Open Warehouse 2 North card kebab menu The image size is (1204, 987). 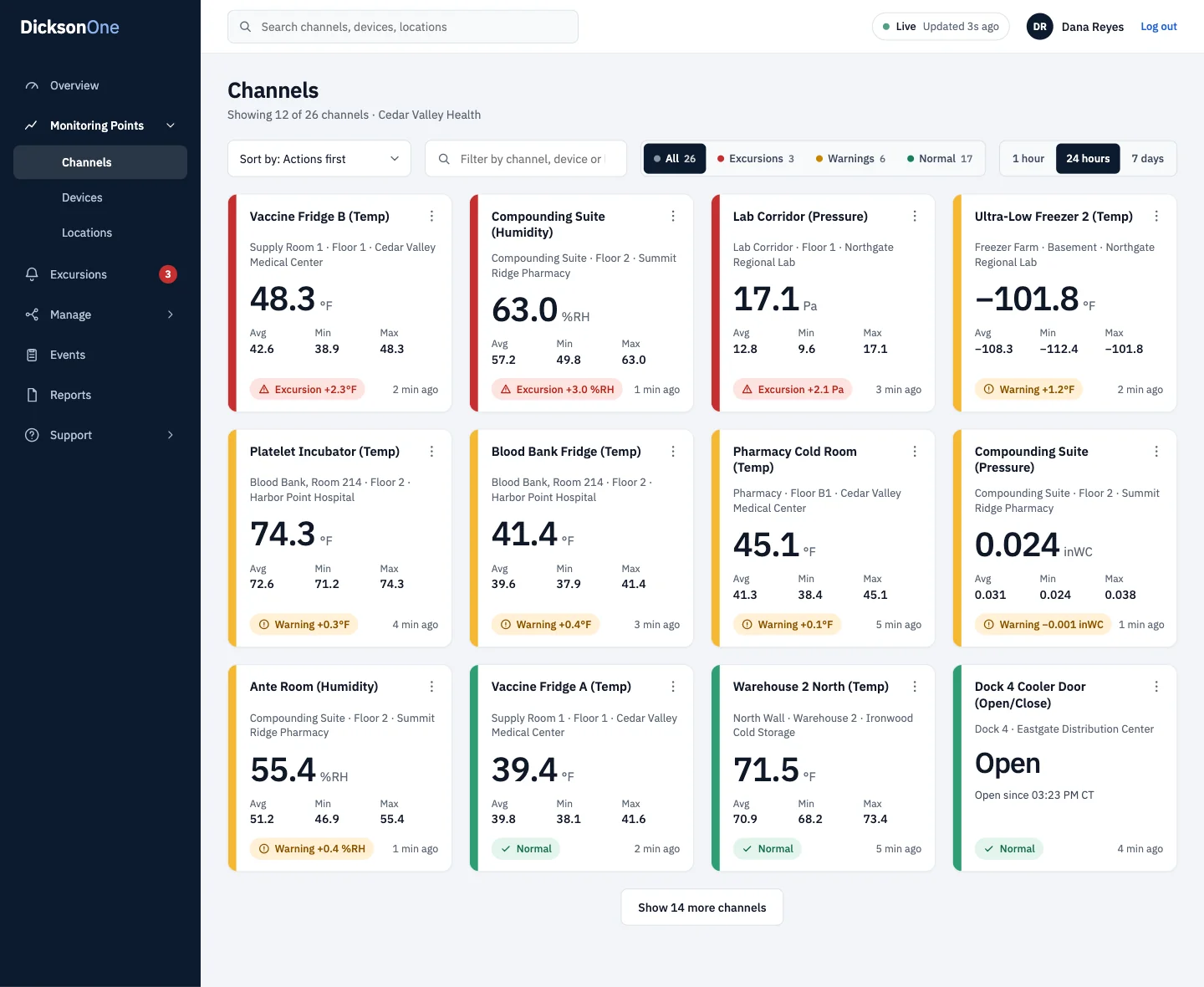point(915,687)
